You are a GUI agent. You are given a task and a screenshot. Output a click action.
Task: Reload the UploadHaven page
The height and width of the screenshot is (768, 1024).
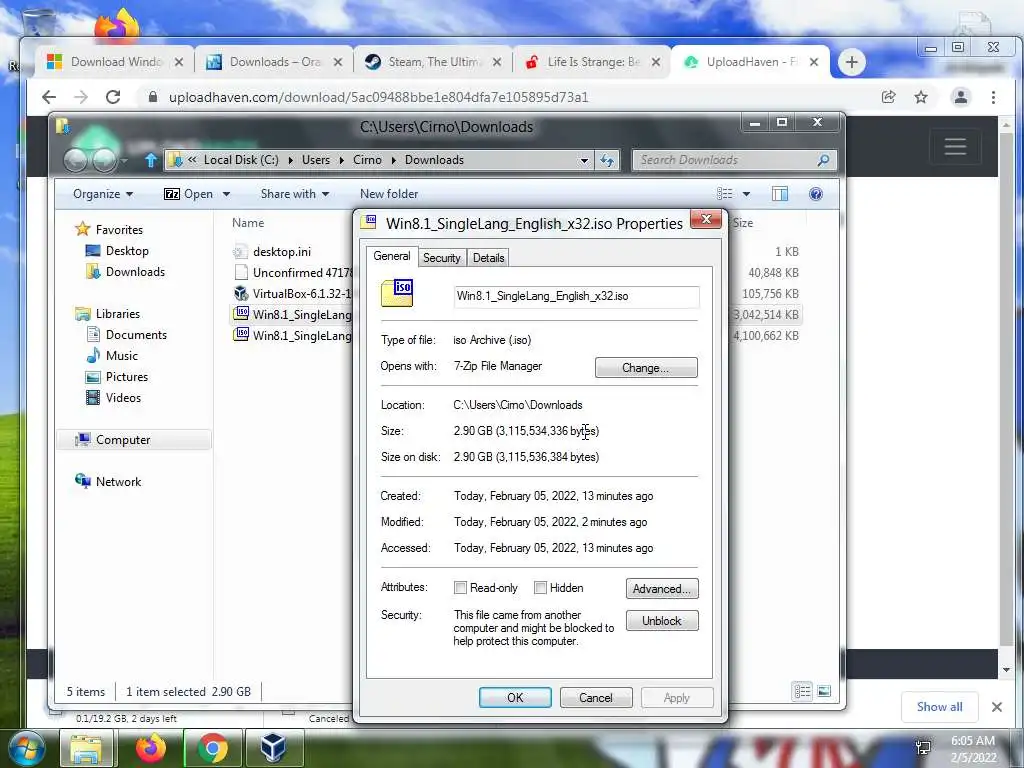click(x=113, y=97)
